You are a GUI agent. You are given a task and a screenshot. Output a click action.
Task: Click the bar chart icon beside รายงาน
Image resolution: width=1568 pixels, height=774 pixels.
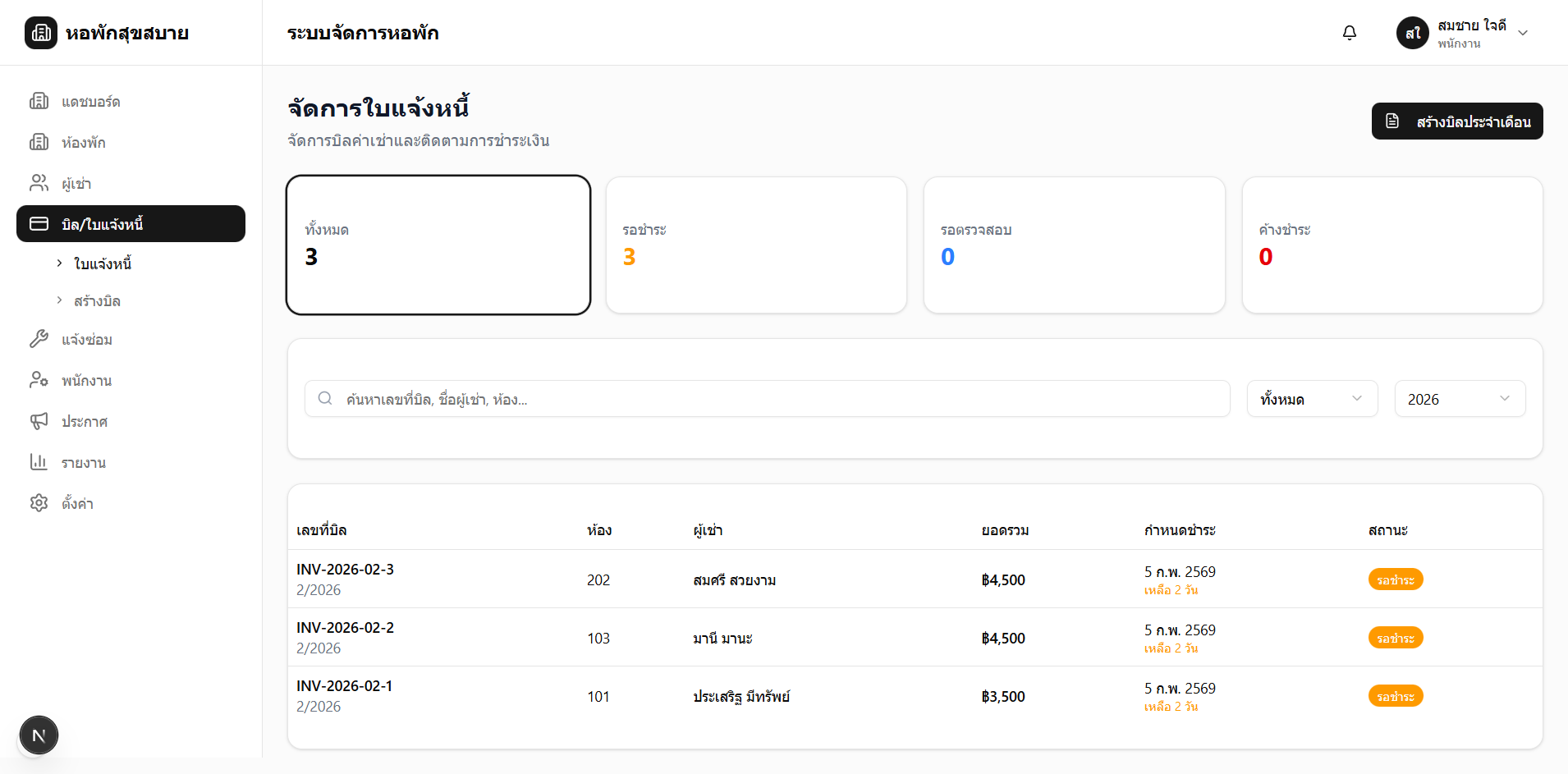pos(39,462)
